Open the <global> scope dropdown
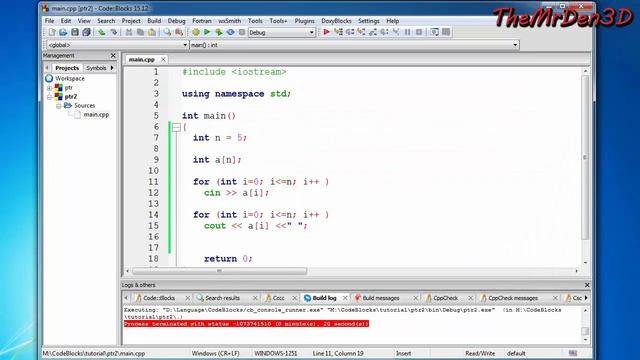Viewport: 640px width, 360px height. pyautogui.click(x=117, y=45)
